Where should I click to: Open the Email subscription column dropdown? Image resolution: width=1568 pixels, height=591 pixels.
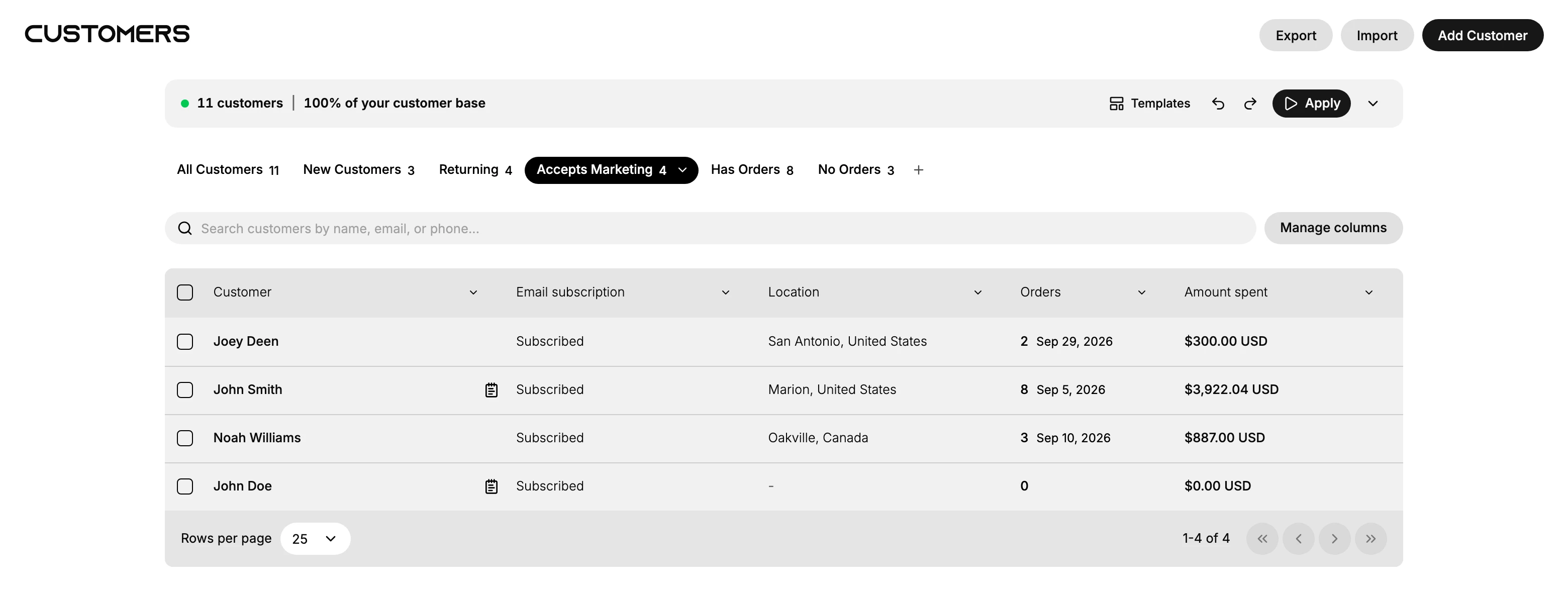(x=726, y=293)
